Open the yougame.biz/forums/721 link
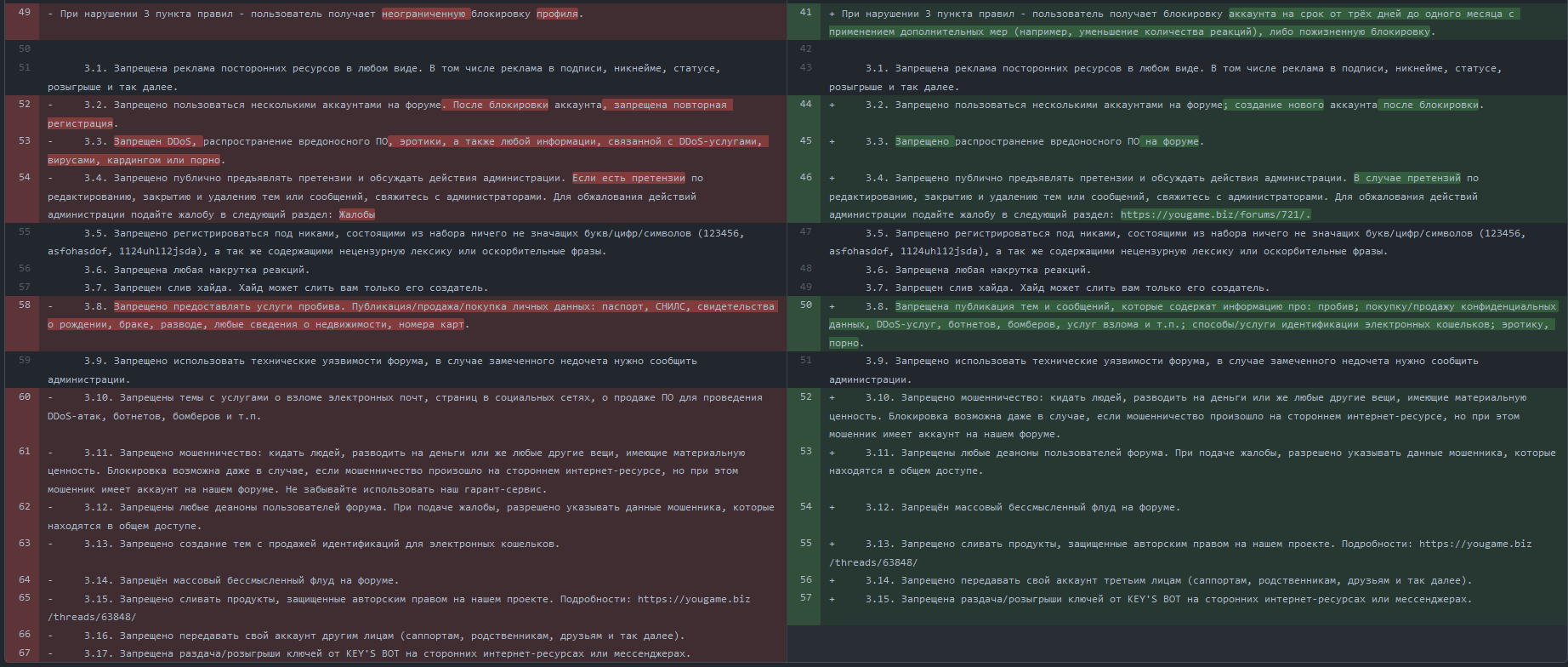1568x667 pixels. (1215, 215)
